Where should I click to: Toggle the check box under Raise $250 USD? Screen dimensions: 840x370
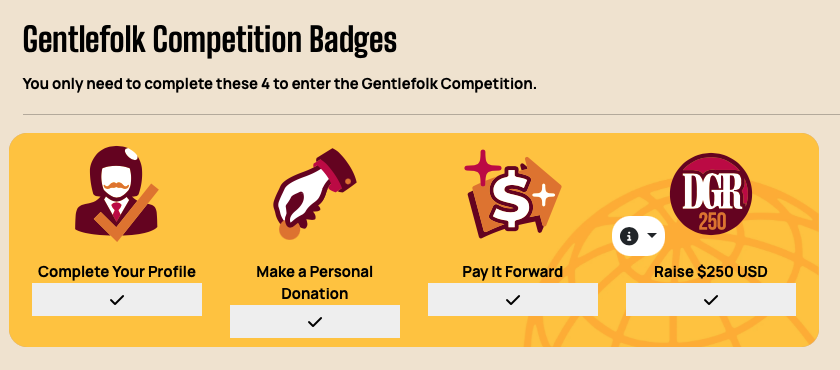(711, 300)
